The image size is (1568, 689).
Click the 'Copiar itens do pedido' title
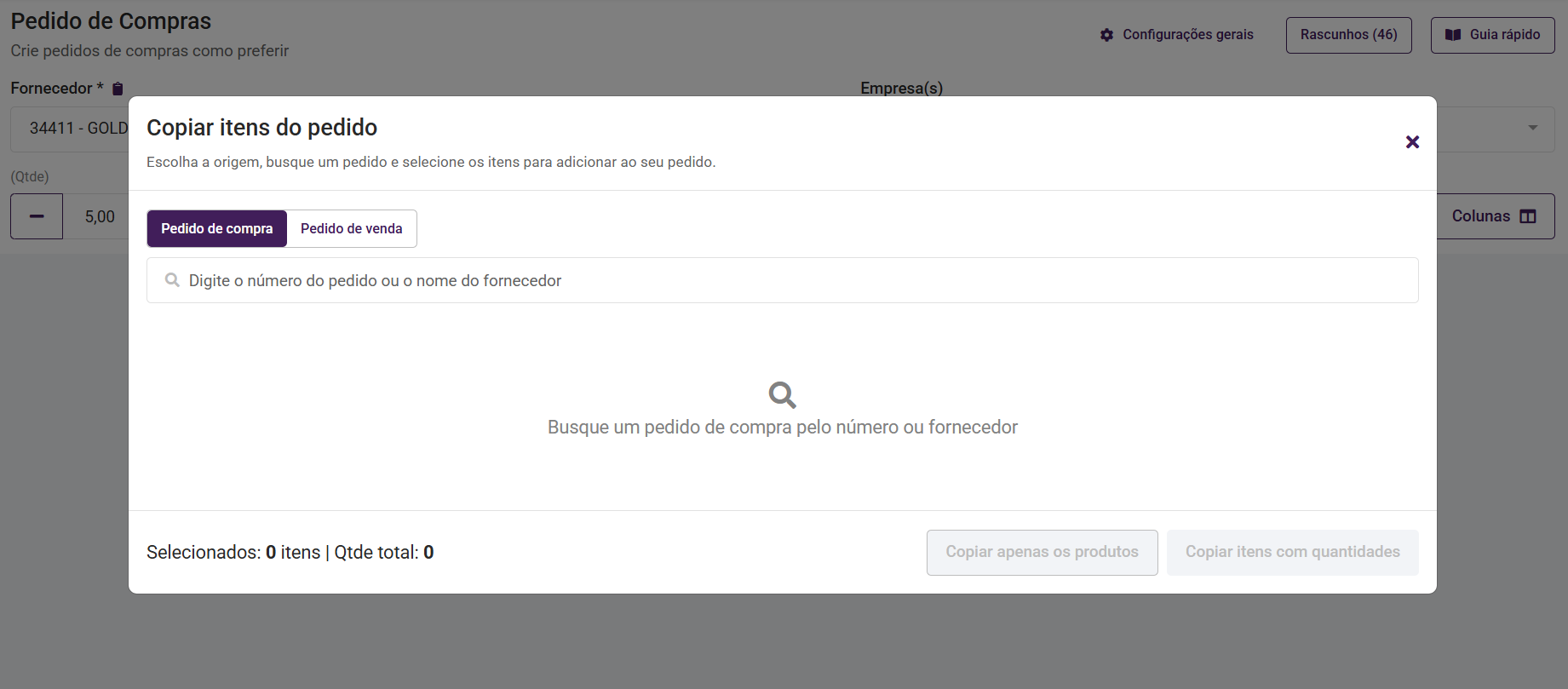pyautogui.click(x=261, y=128)
